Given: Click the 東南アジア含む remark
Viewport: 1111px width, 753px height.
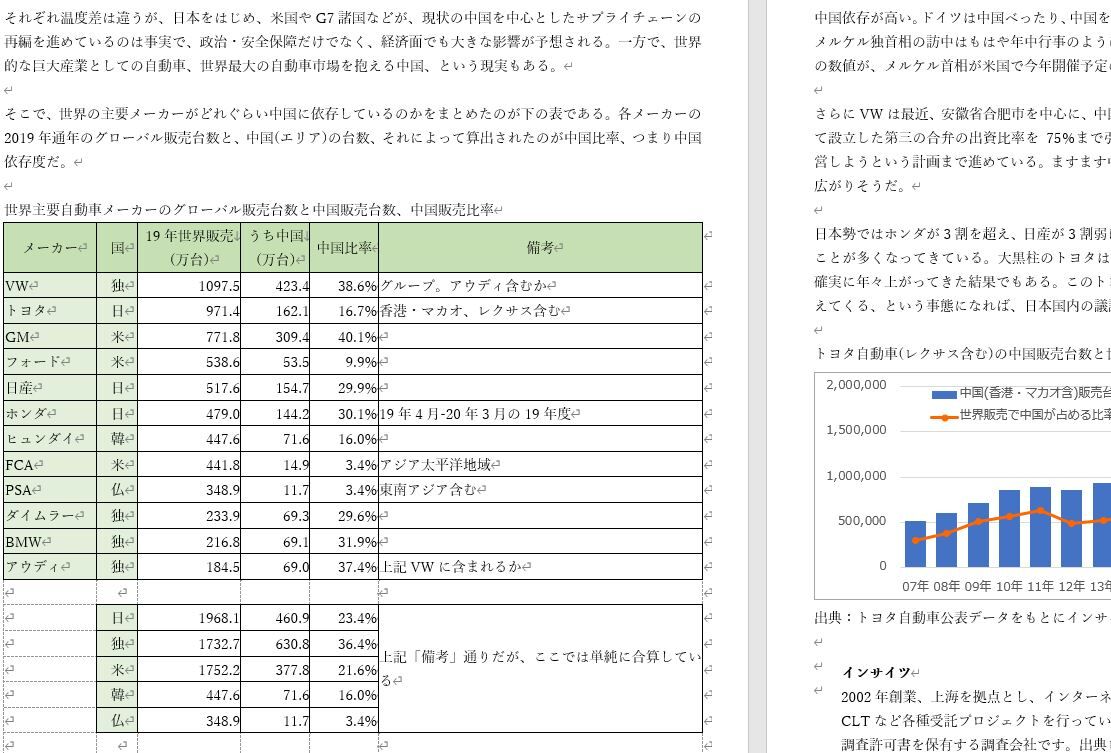Looking at the screenshot, I should pyautogui.click(x=428, y=490).
